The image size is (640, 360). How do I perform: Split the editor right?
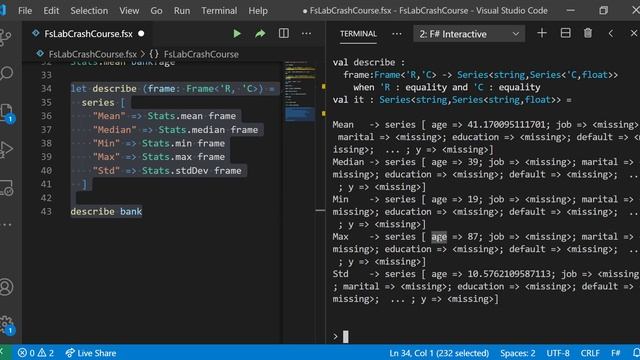pos(284,33)
